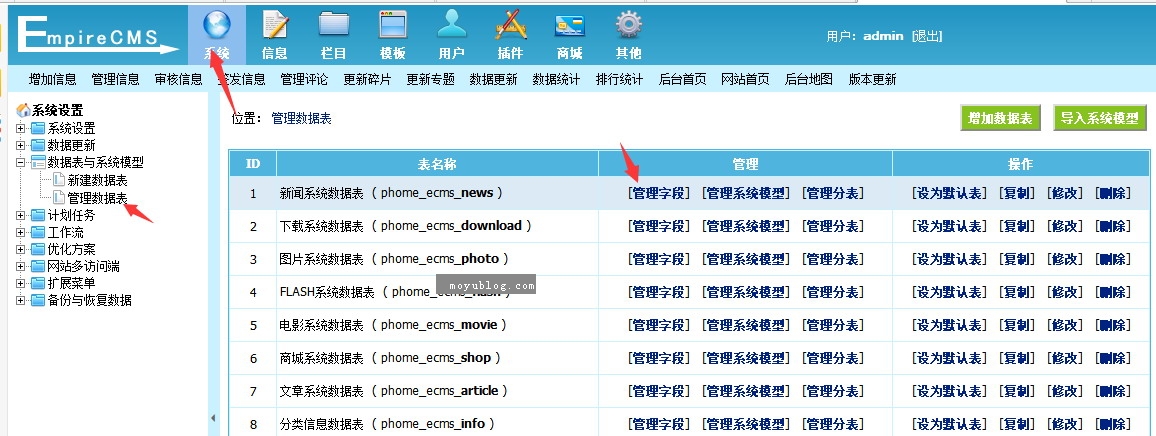
Task: Click 修改 for the photo table
Action: (1065, 259)
